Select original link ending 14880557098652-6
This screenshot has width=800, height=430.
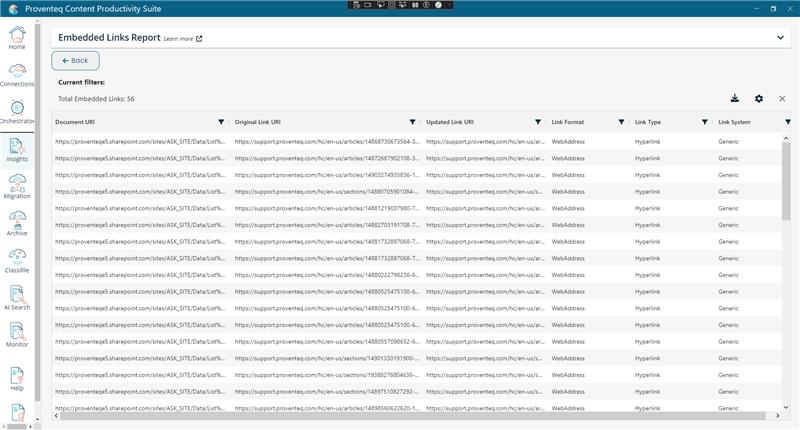pos(327,342)
